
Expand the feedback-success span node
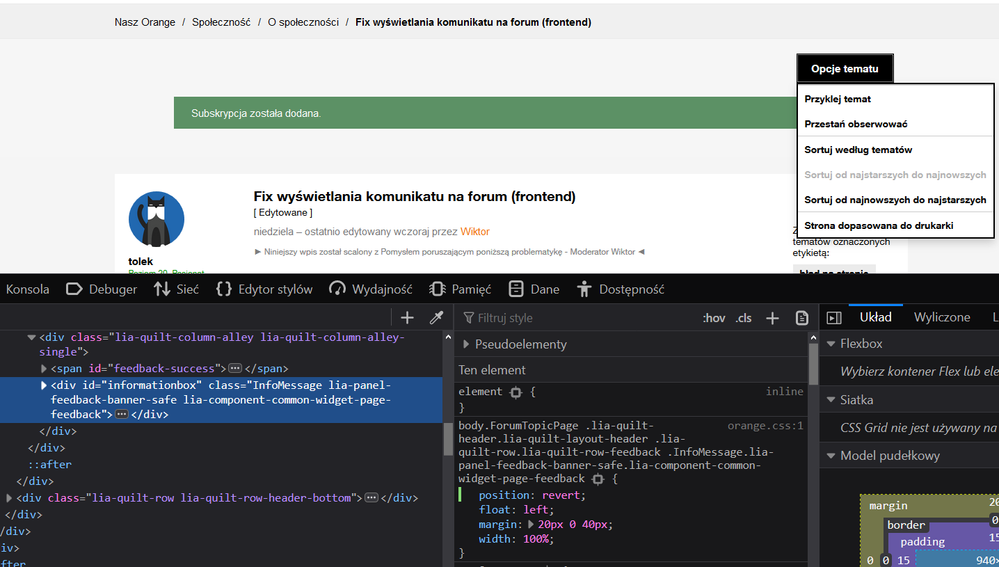click(43, 368)
